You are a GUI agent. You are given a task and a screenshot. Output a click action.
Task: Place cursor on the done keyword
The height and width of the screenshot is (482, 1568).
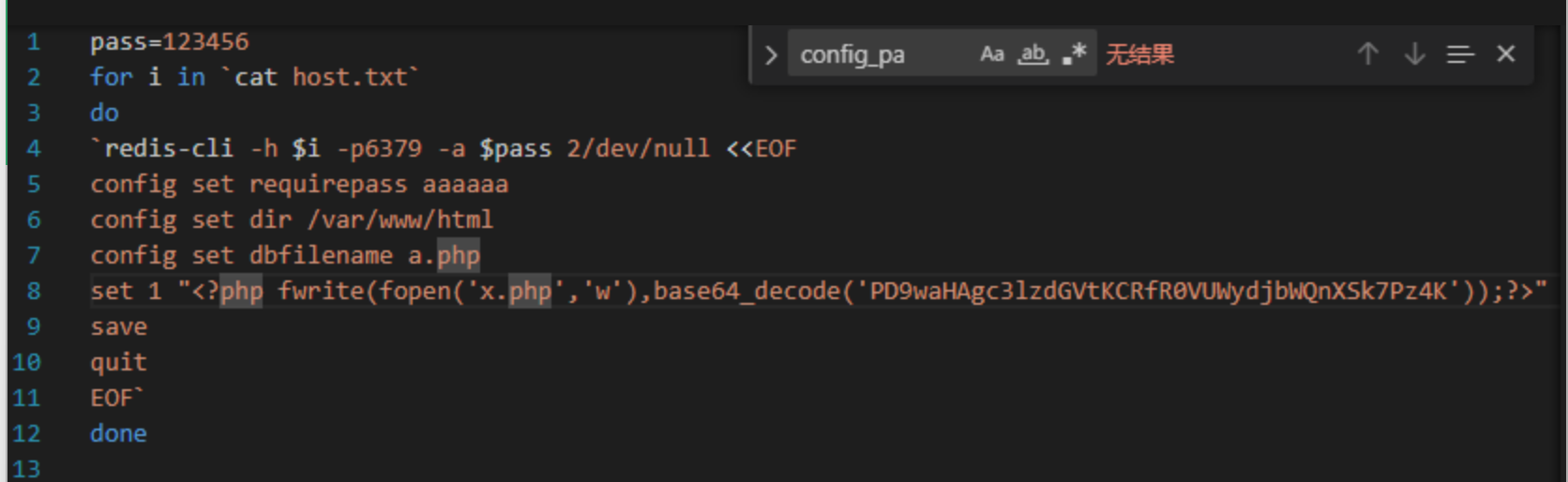[118, 433]
